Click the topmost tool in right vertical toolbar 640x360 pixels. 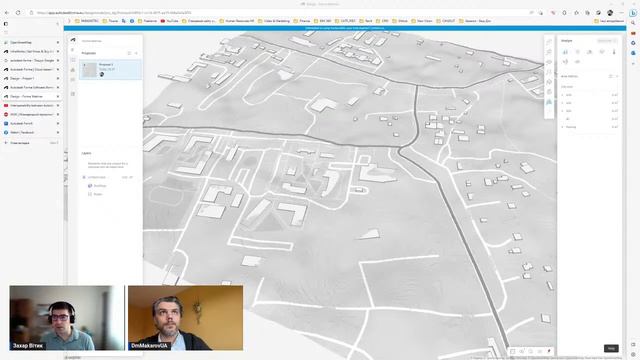[549, 42]
